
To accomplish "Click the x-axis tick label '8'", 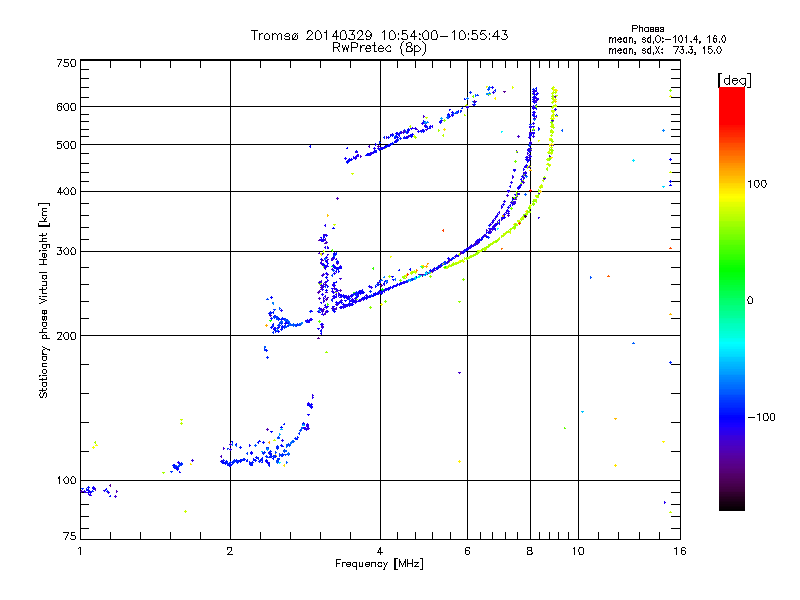I will (530, 551).
